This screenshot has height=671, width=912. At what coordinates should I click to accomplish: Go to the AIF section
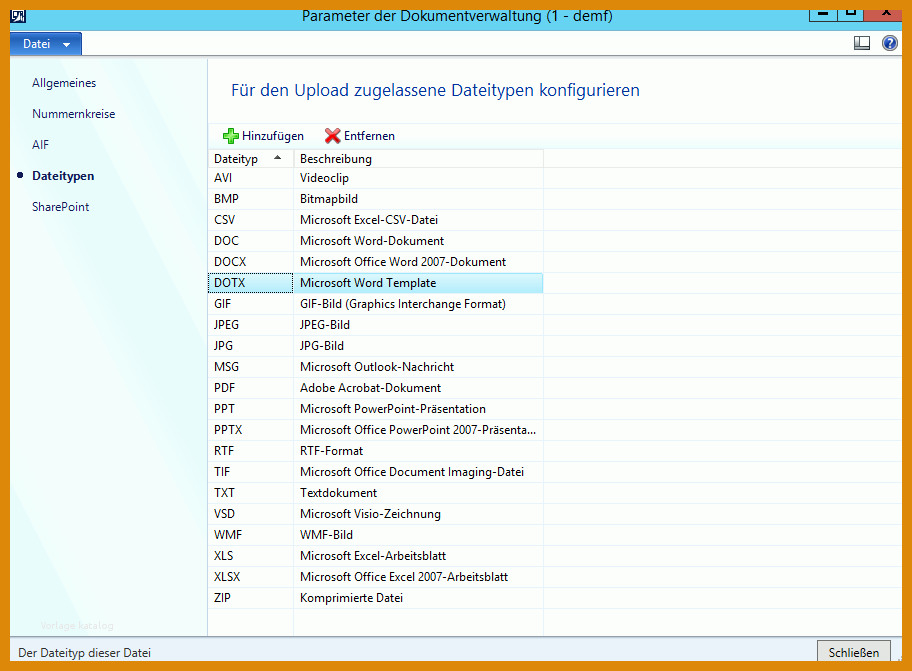(x=41, y=145)
